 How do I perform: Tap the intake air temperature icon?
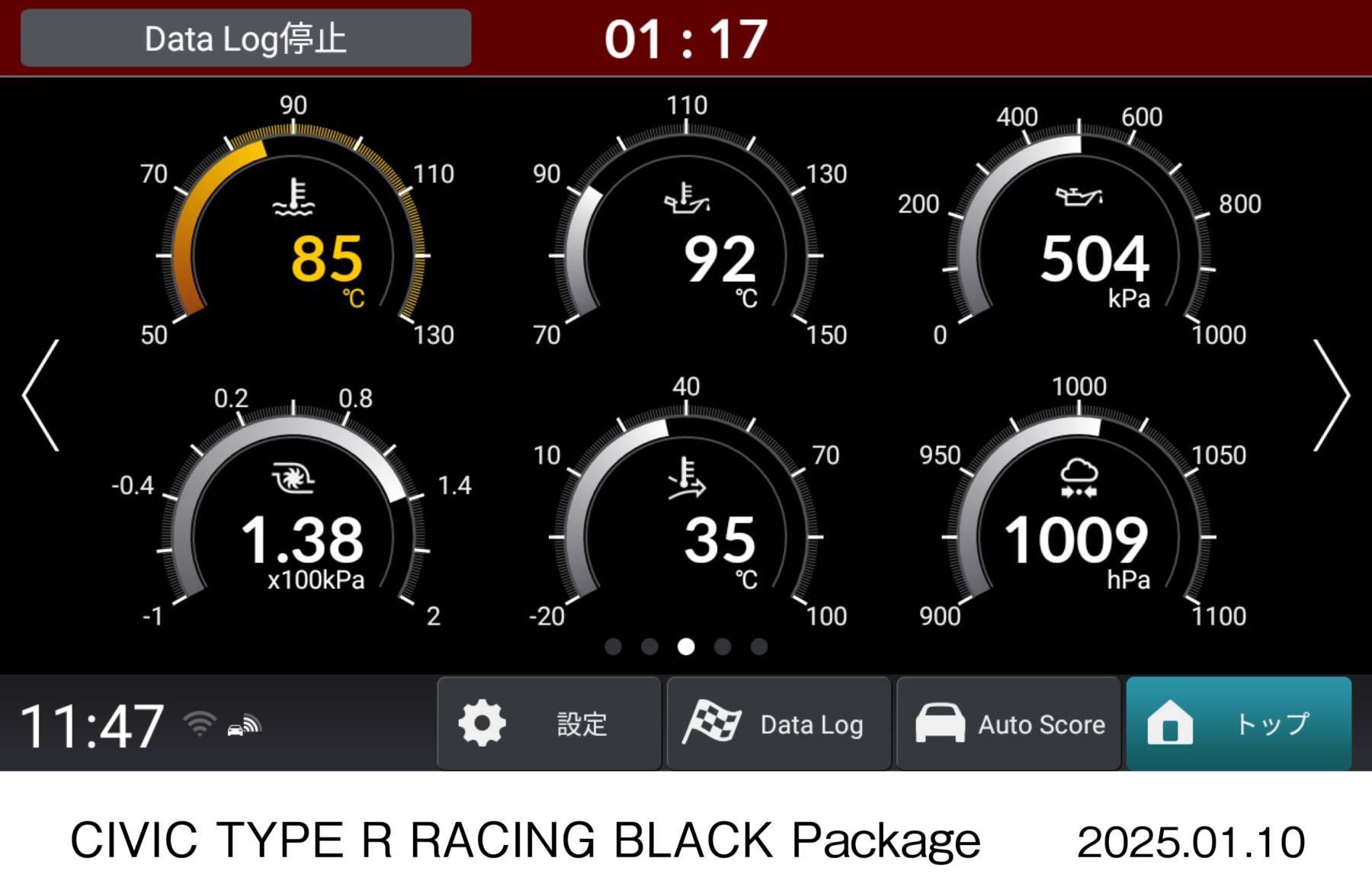coord(687,478)
